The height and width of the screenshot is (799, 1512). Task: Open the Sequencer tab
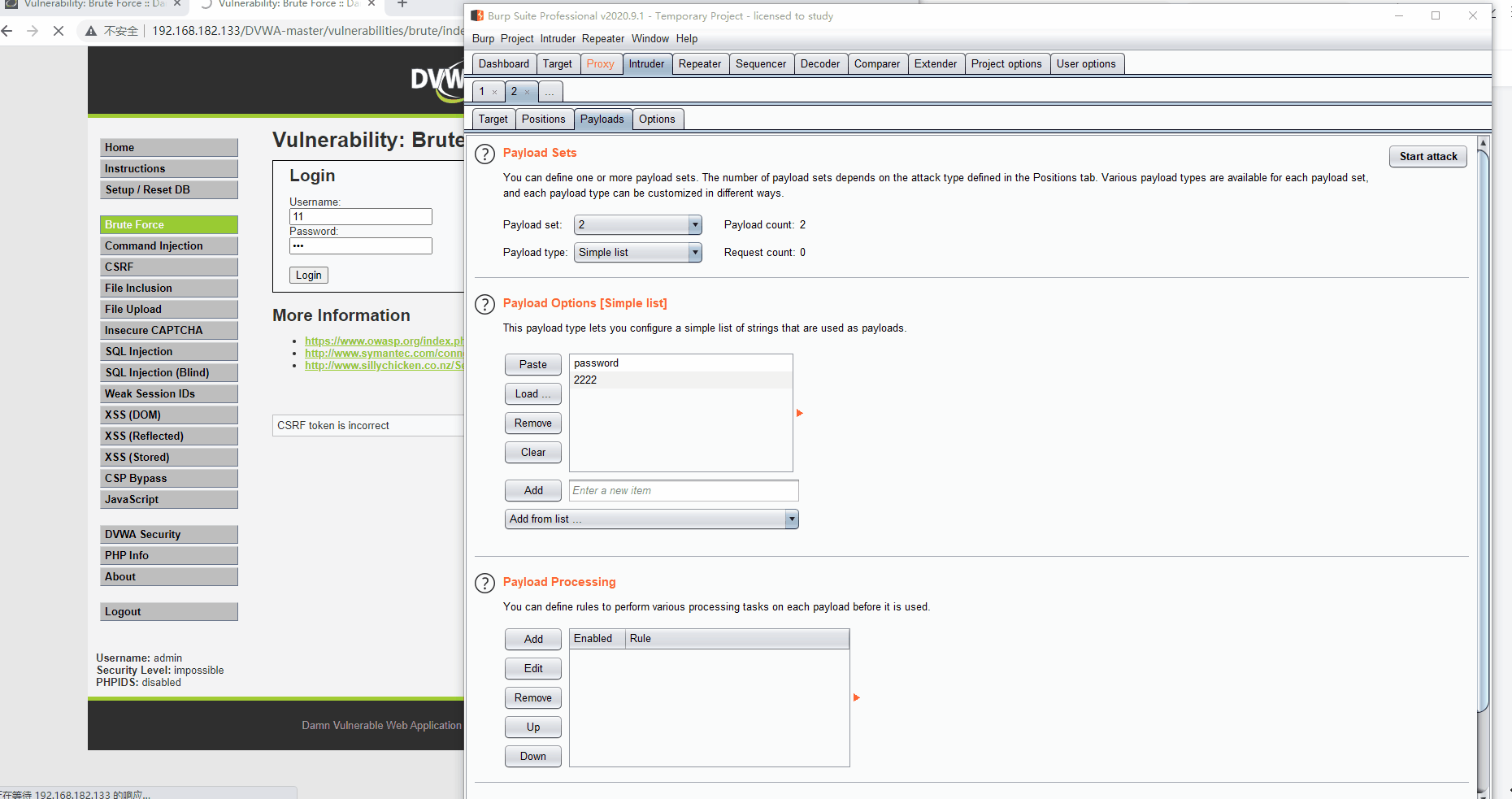[761, 64]
